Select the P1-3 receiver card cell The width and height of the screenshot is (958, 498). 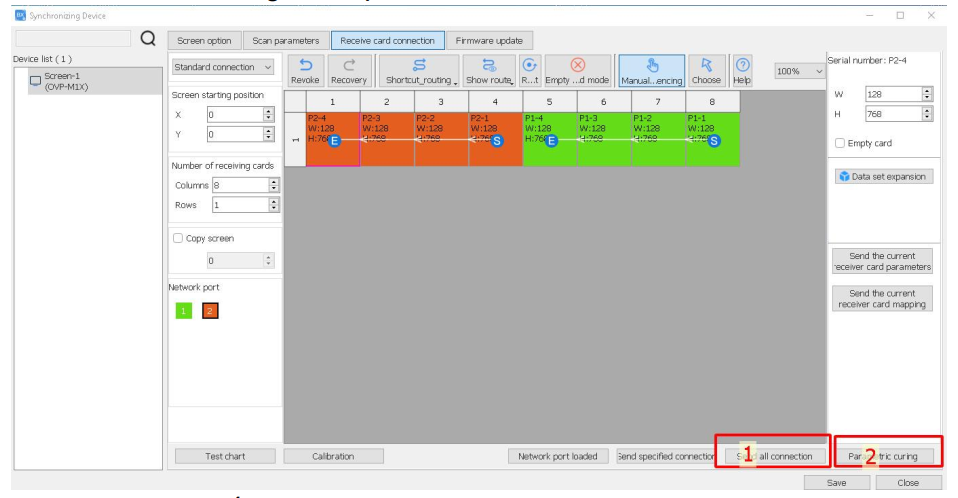604,139
